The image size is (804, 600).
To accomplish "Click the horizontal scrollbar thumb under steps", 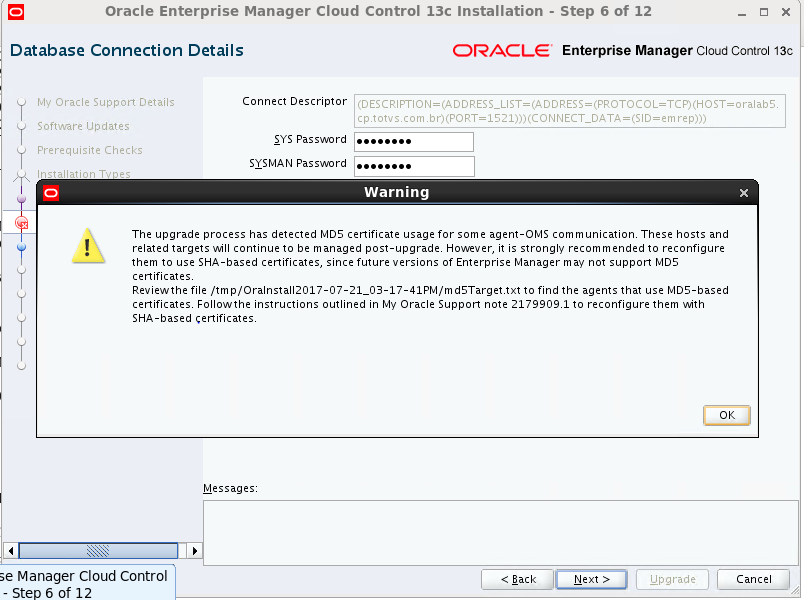I will 98,551.
